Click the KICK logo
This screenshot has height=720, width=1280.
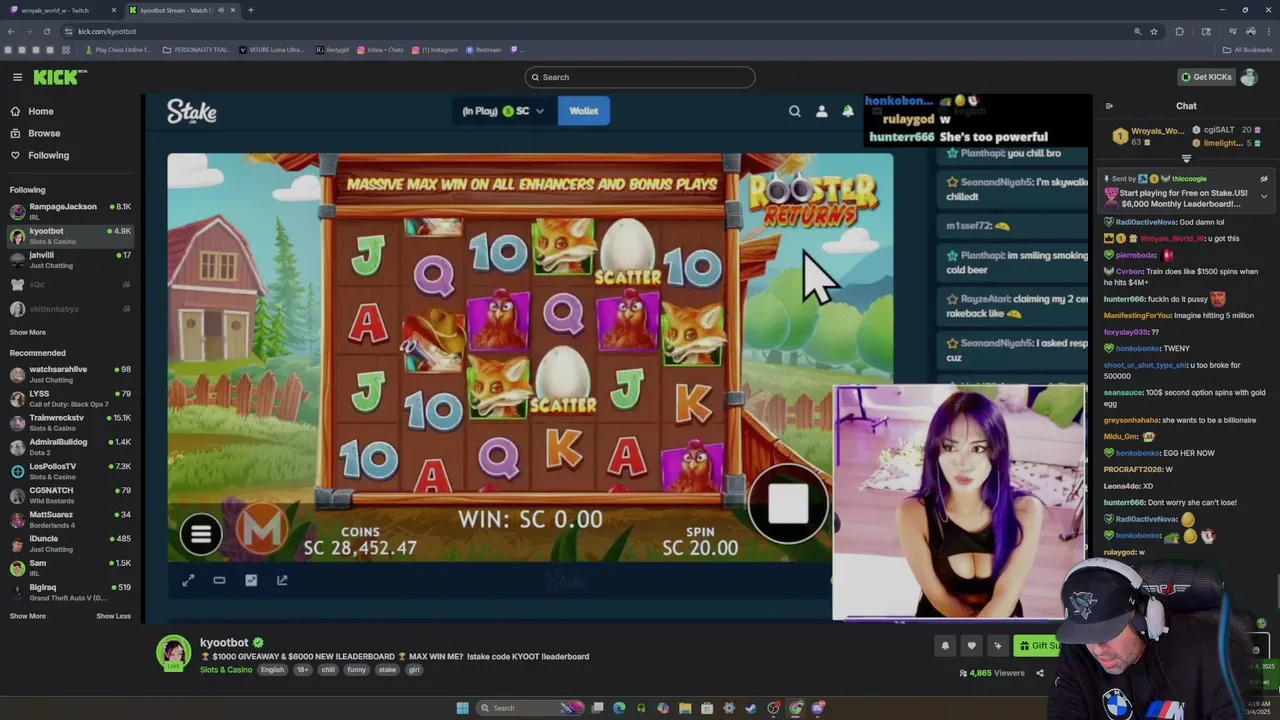(60, 77)
